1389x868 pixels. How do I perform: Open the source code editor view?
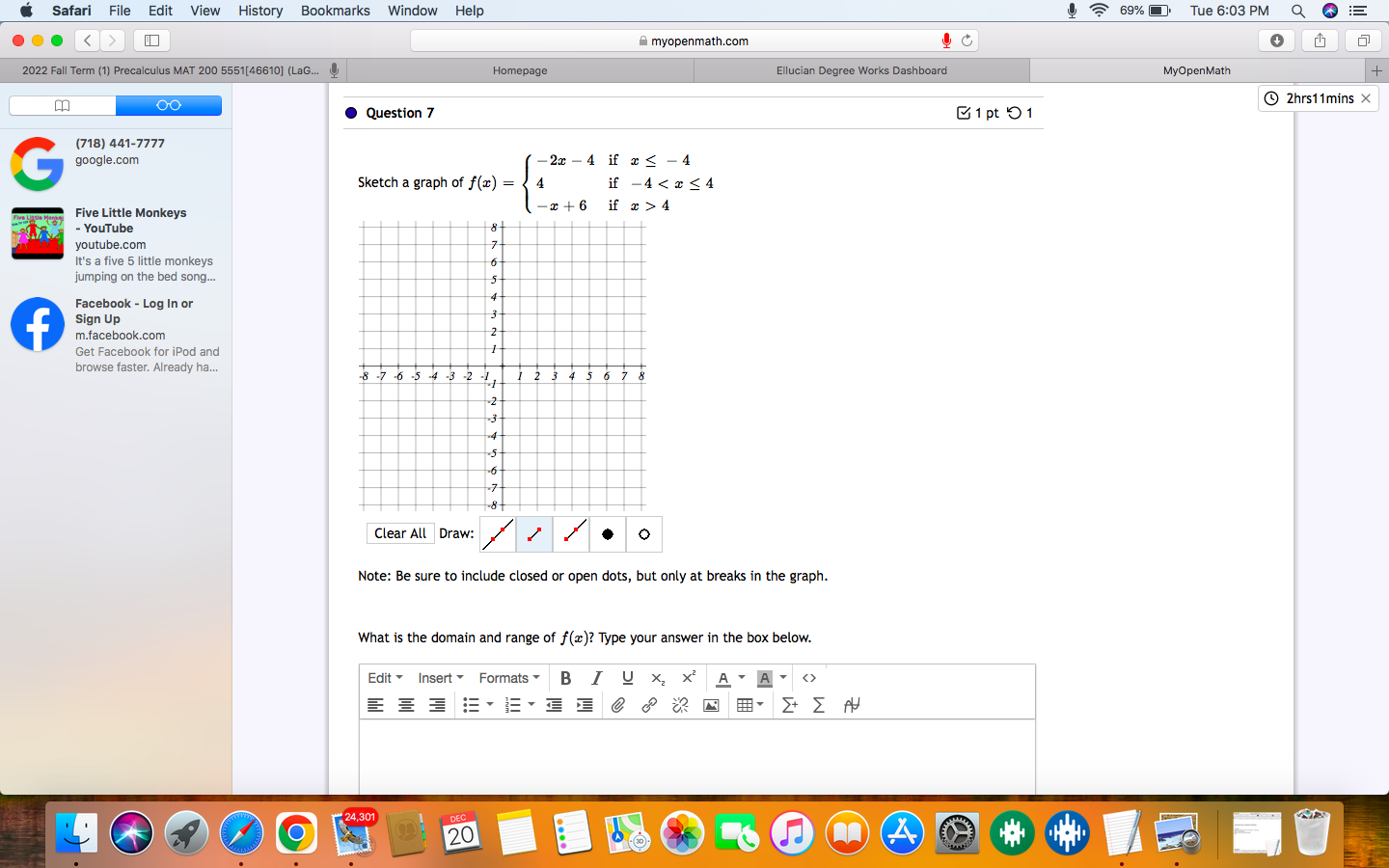[808, 678]
